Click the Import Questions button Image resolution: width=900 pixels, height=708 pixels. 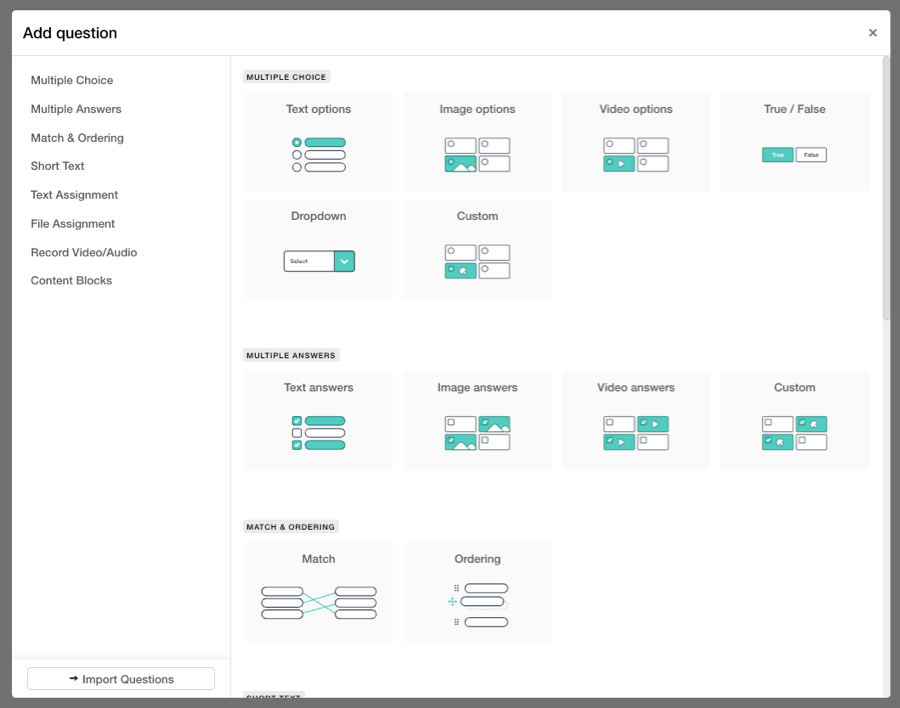121,679
